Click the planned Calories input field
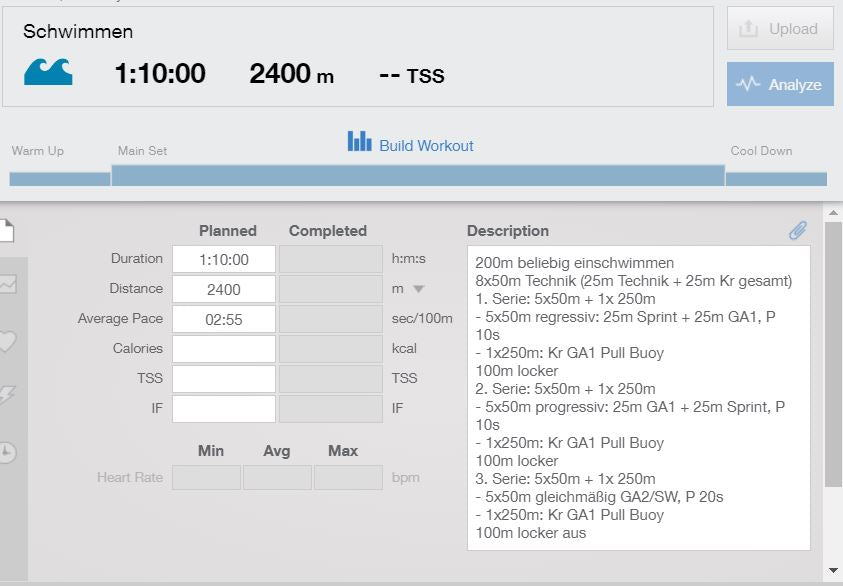843x586 pixels. (224, 349)
